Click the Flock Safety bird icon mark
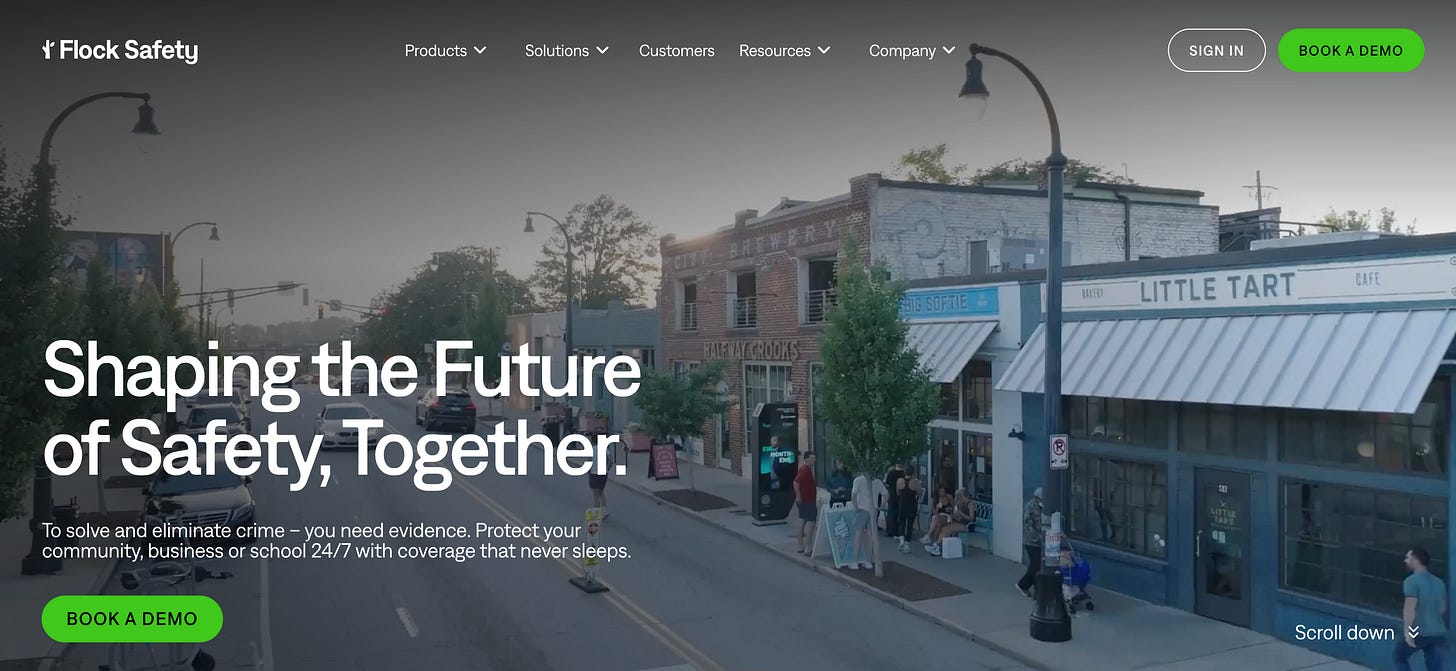Image resolution: width=1456 pixels, height=671 pixels. (x=48, y=49)
